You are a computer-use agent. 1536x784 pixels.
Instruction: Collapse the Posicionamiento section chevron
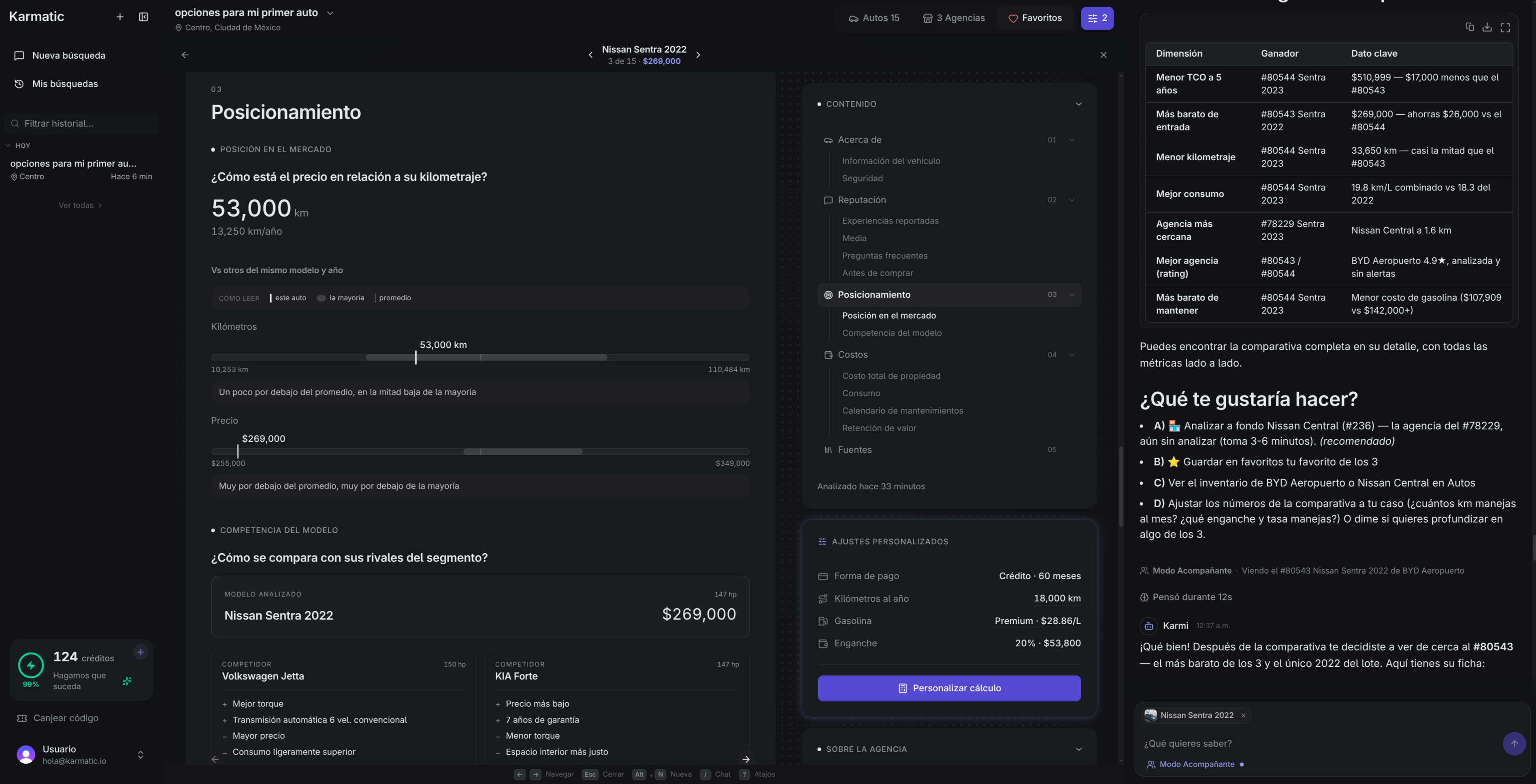1072,295
